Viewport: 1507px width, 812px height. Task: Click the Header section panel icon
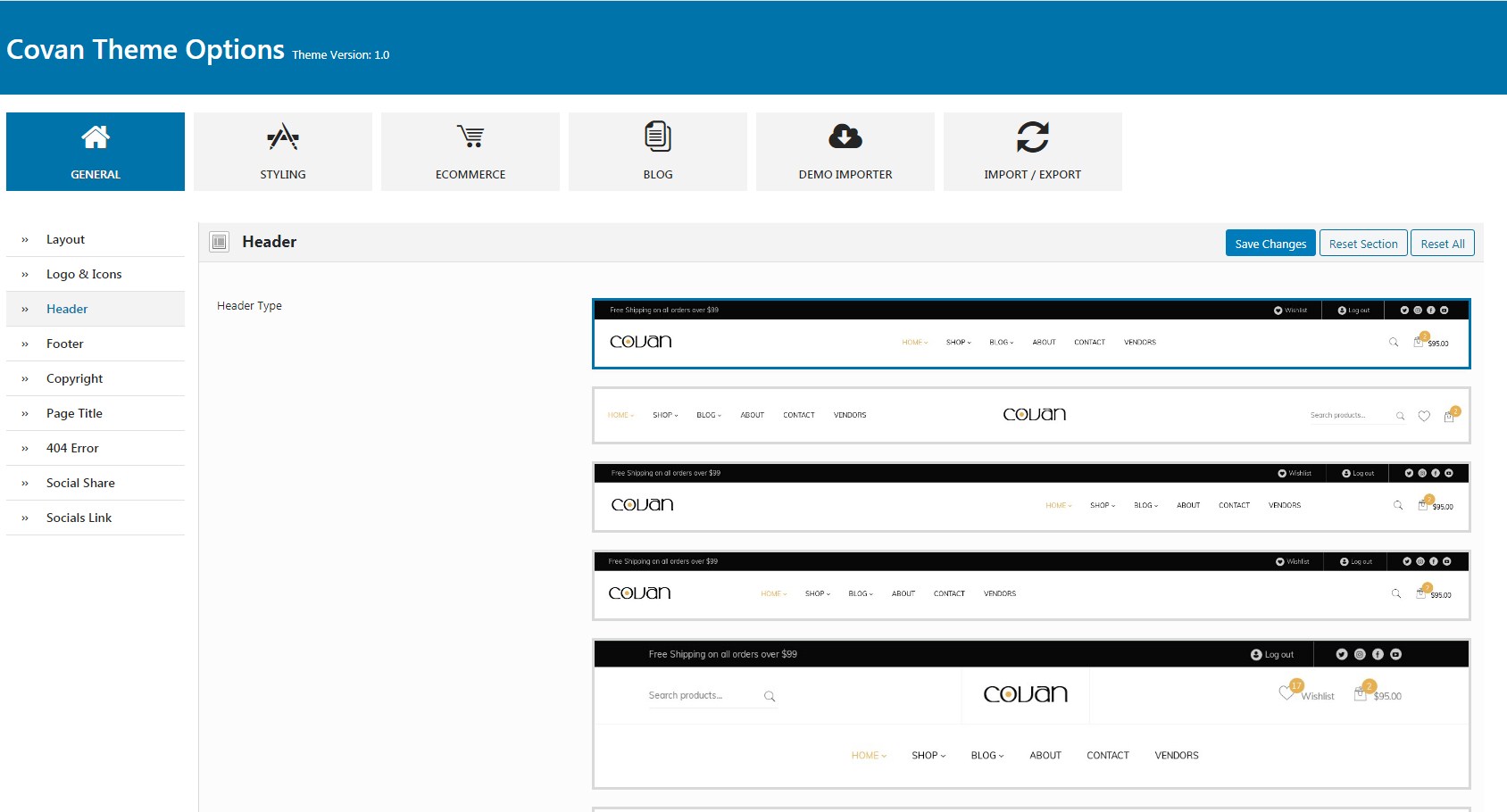(220, 242)
